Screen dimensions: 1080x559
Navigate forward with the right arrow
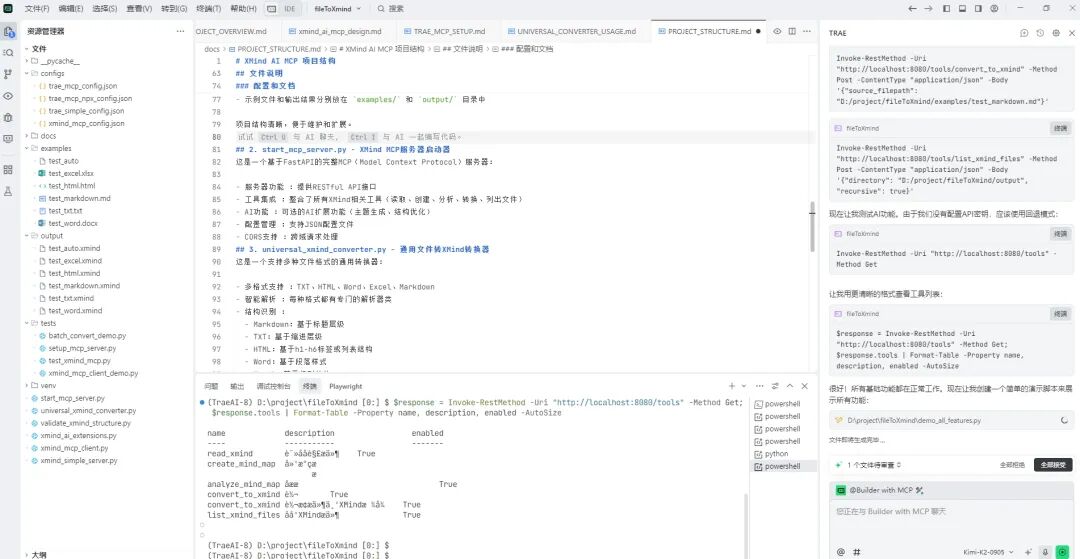tap(928, 8)
